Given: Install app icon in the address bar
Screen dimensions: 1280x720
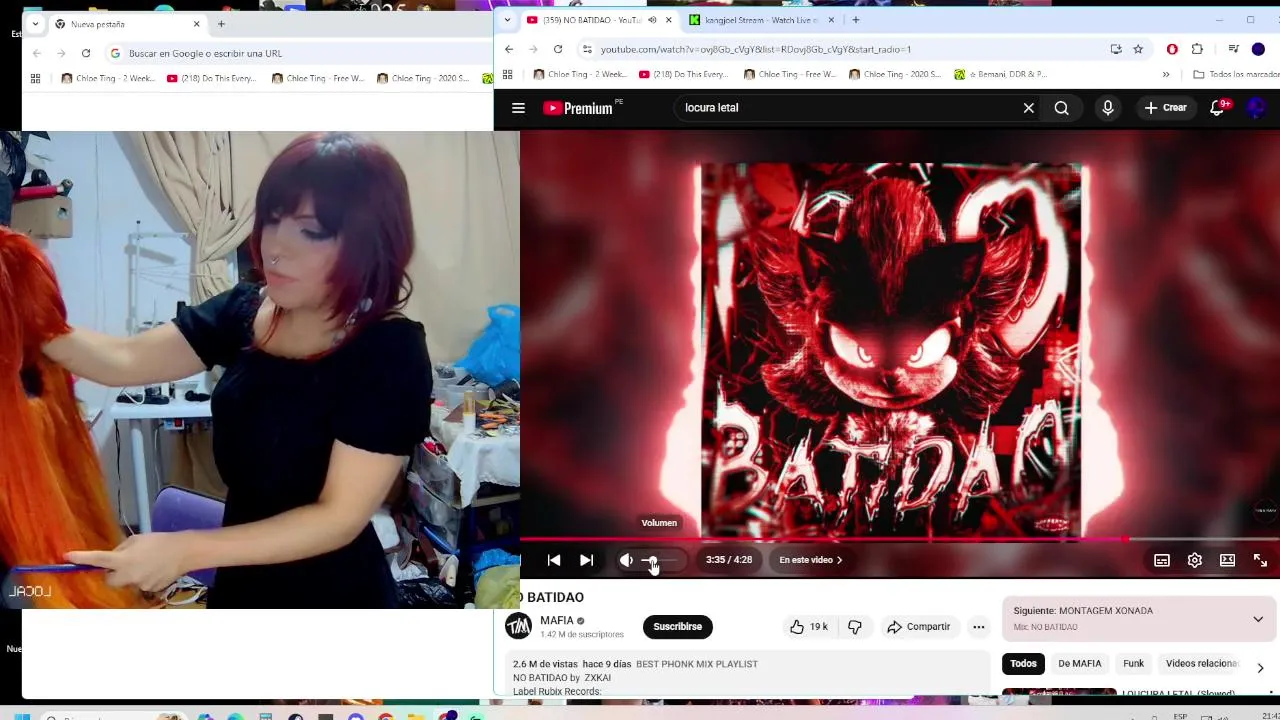Looking at the screenshot, I should 1116,49.
